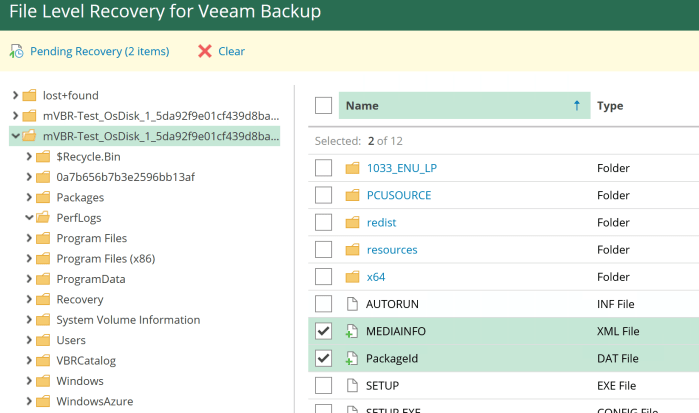
Task: Open Pending Recovery (2 items) link
Action: click(x=100, y=51)
